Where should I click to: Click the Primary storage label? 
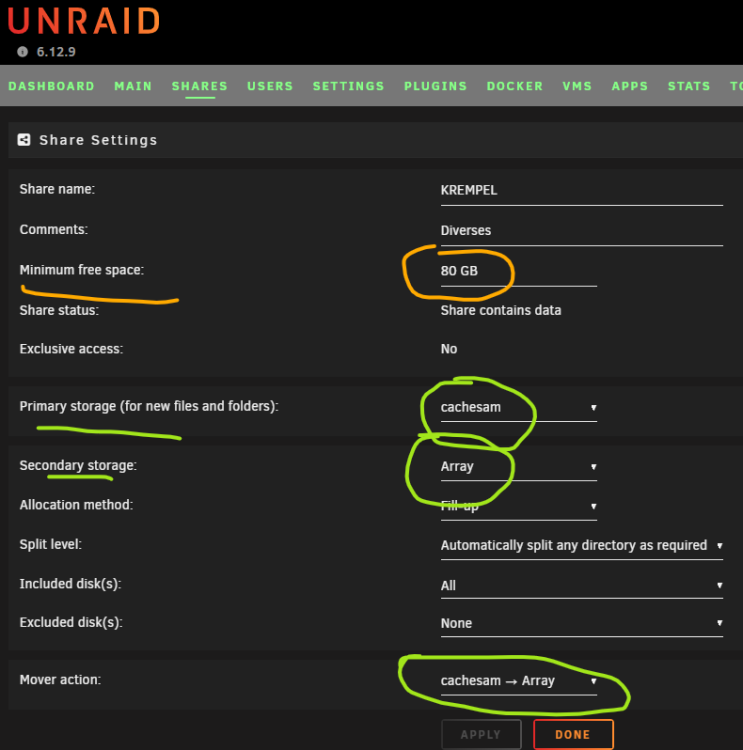coord(149,407)
